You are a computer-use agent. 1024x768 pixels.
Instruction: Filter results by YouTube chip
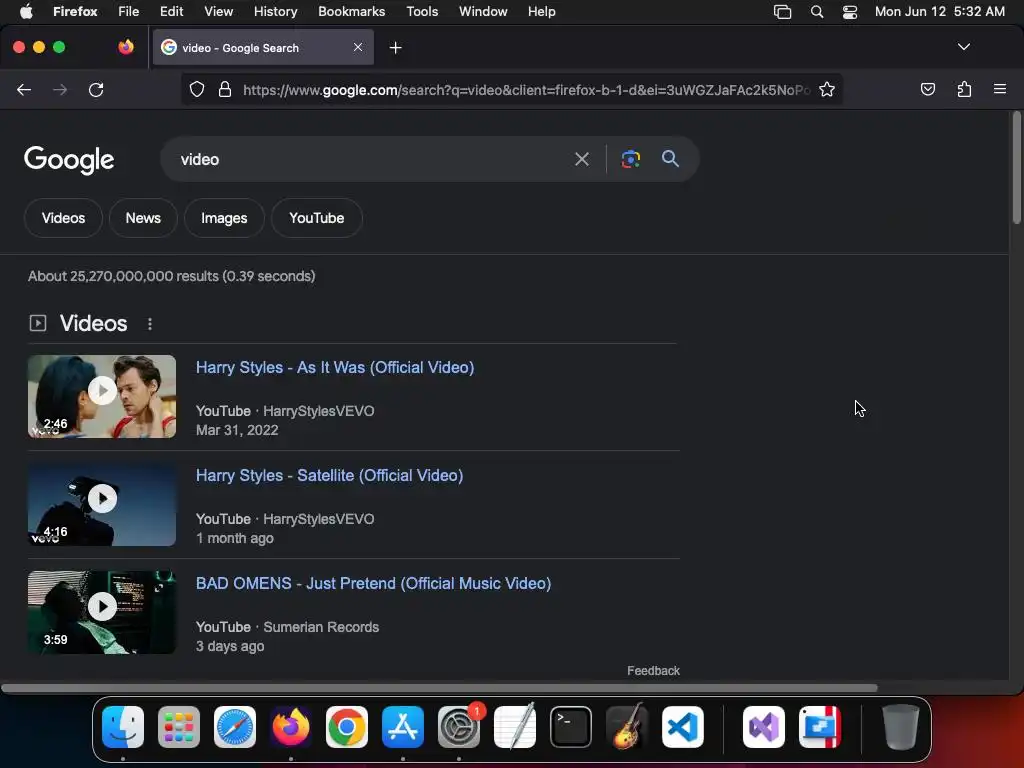click(x=317, y=218)
